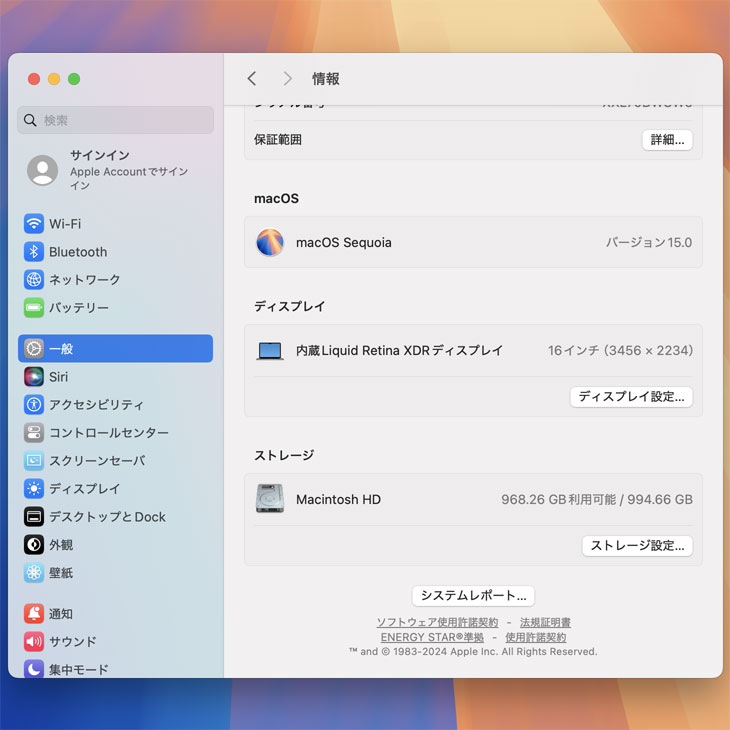The height and width of the screenshot is (730, 730).
Task: Open the サウンド speaker icon
Action: pos(34,642)
